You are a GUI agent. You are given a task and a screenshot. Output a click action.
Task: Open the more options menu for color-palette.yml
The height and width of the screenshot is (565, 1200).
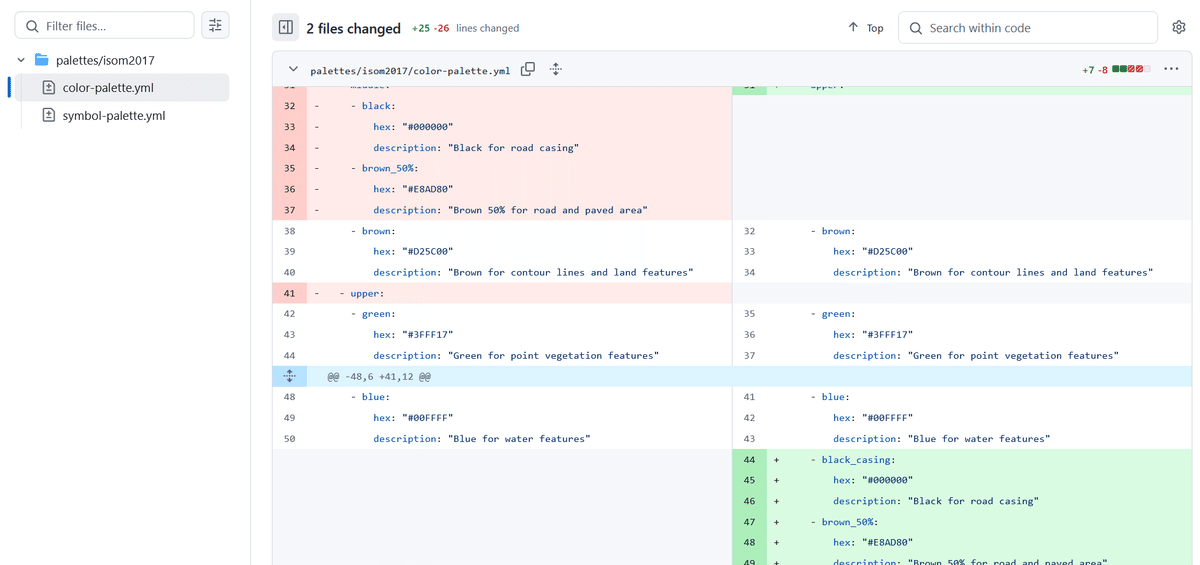[1172, 70]
